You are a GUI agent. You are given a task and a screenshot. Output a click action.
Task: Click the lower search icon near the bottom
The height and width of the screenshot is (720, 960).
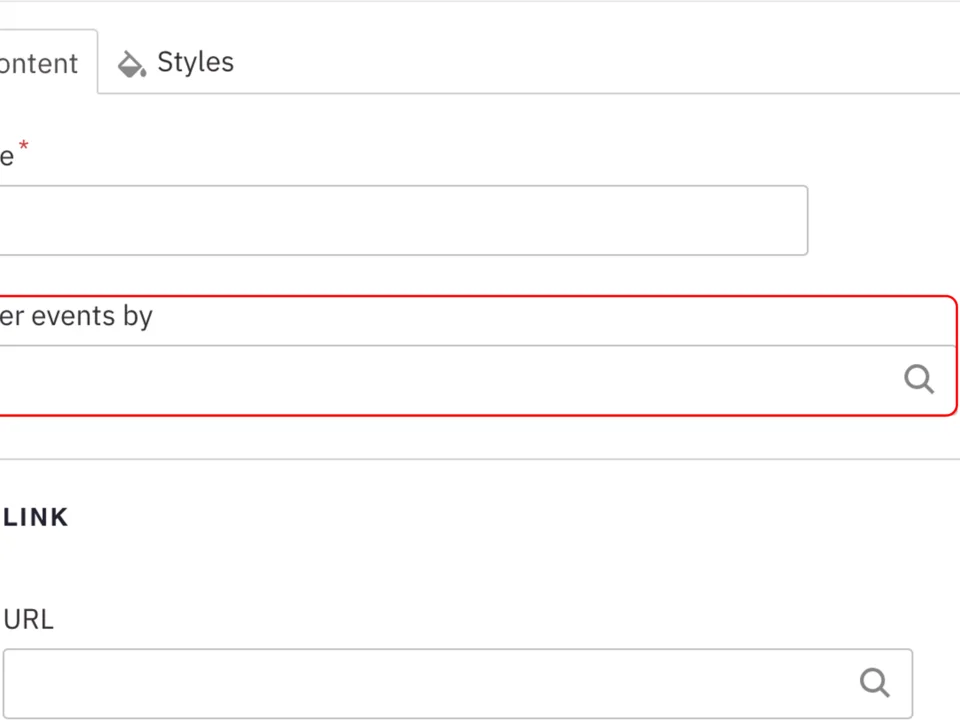874,682
